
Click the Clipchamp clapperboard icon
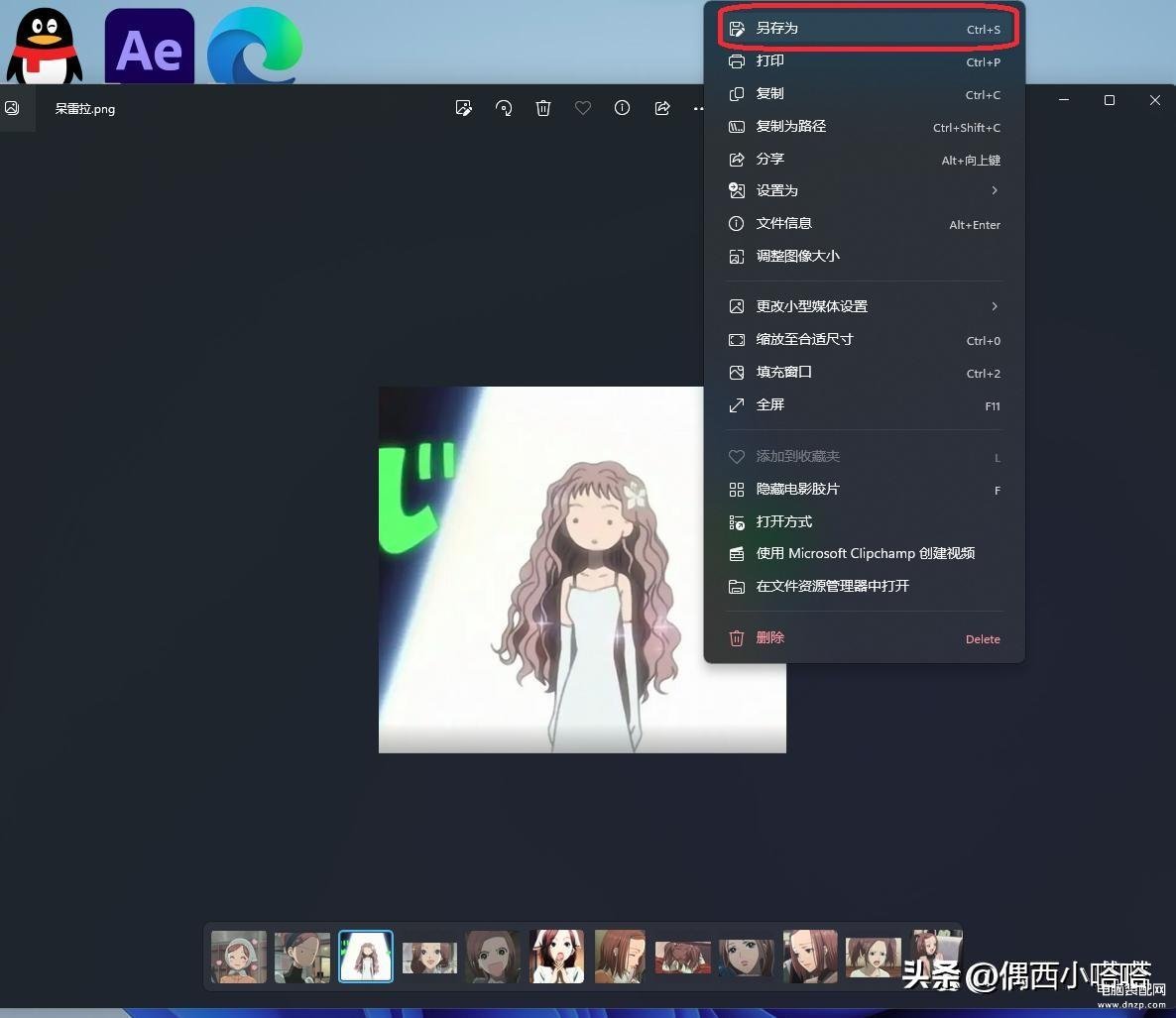pos(737,554)
